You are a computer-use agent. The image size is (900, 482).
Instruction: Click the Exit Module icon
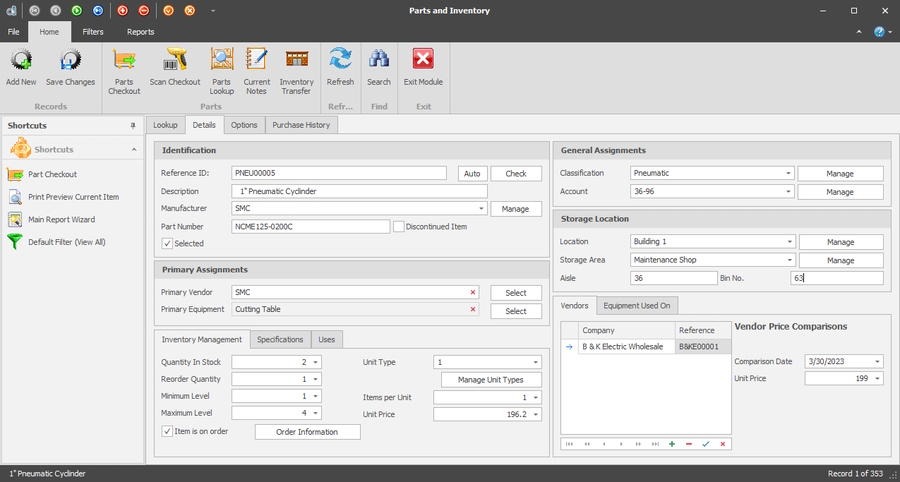click(x=423, y=59)
